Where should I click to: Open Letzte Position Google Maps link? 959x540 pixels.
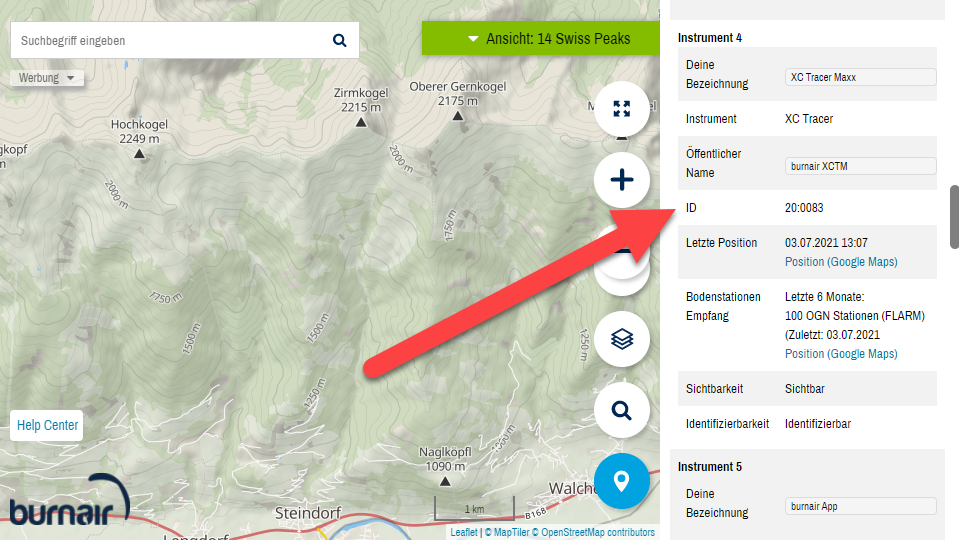pos(841,262)
